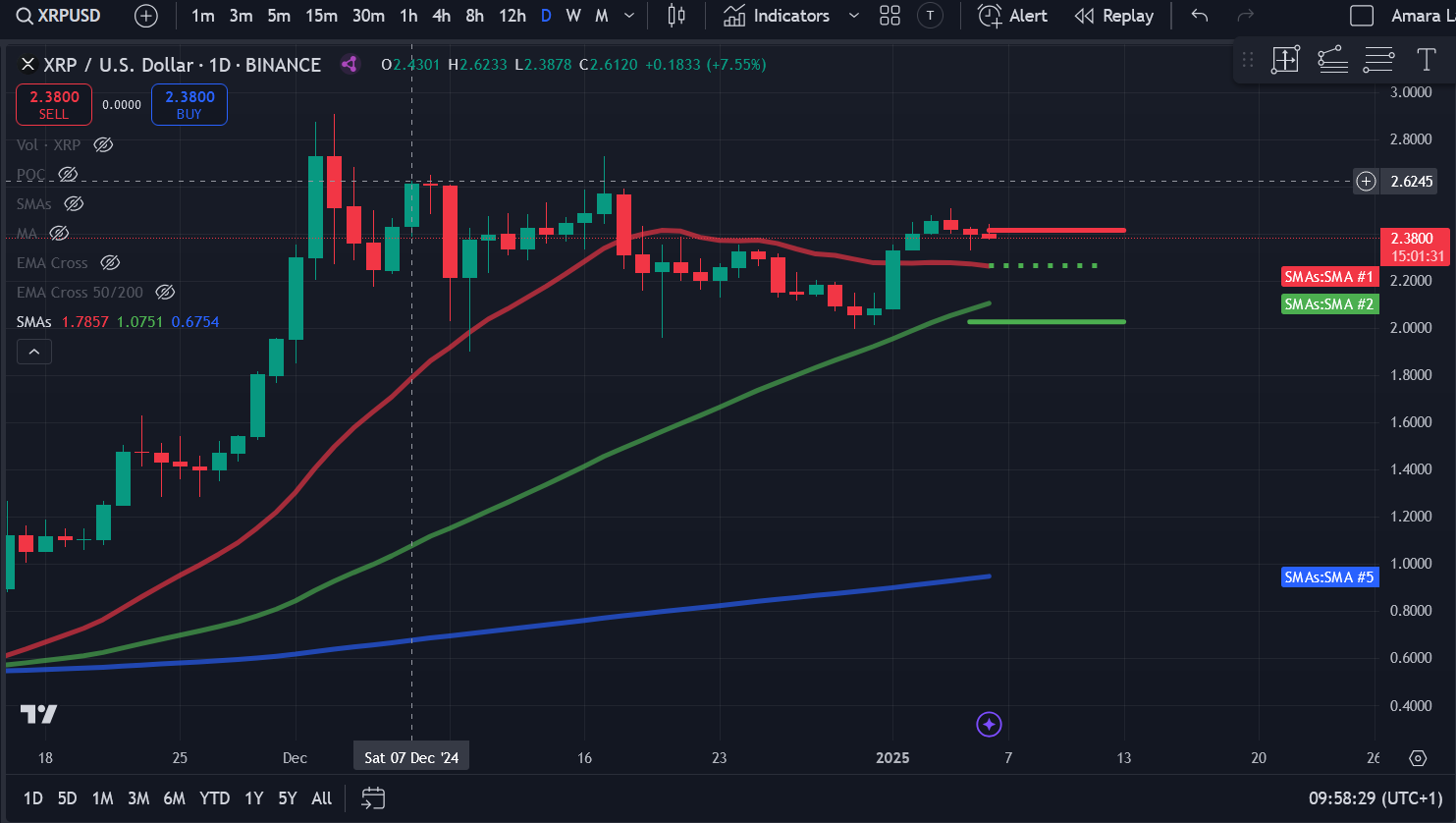
Task: Select the Text drawing tool
Action: click(1426, 60)
